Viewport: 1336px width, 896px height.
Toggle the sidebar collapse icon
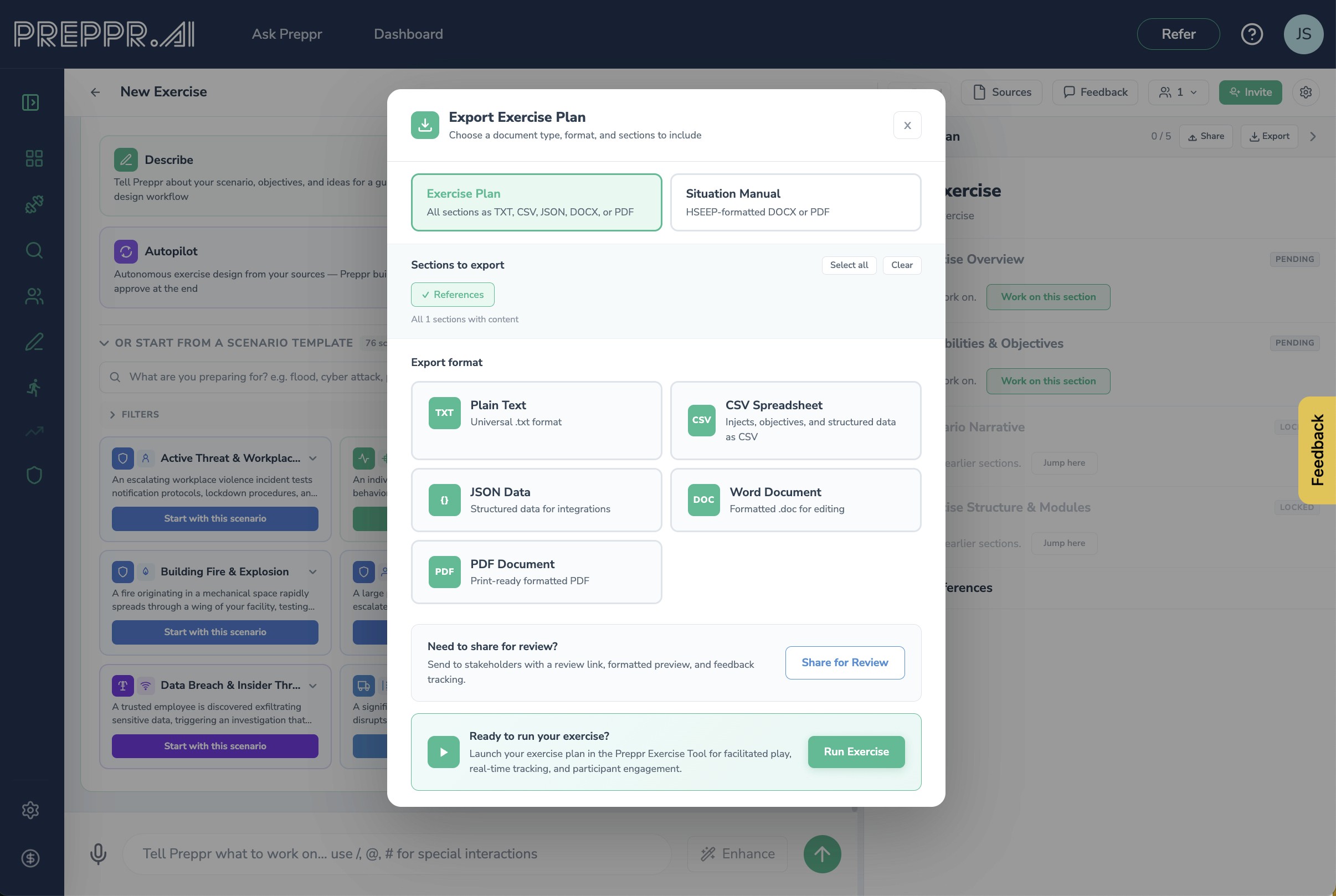(x=30, y=103)
